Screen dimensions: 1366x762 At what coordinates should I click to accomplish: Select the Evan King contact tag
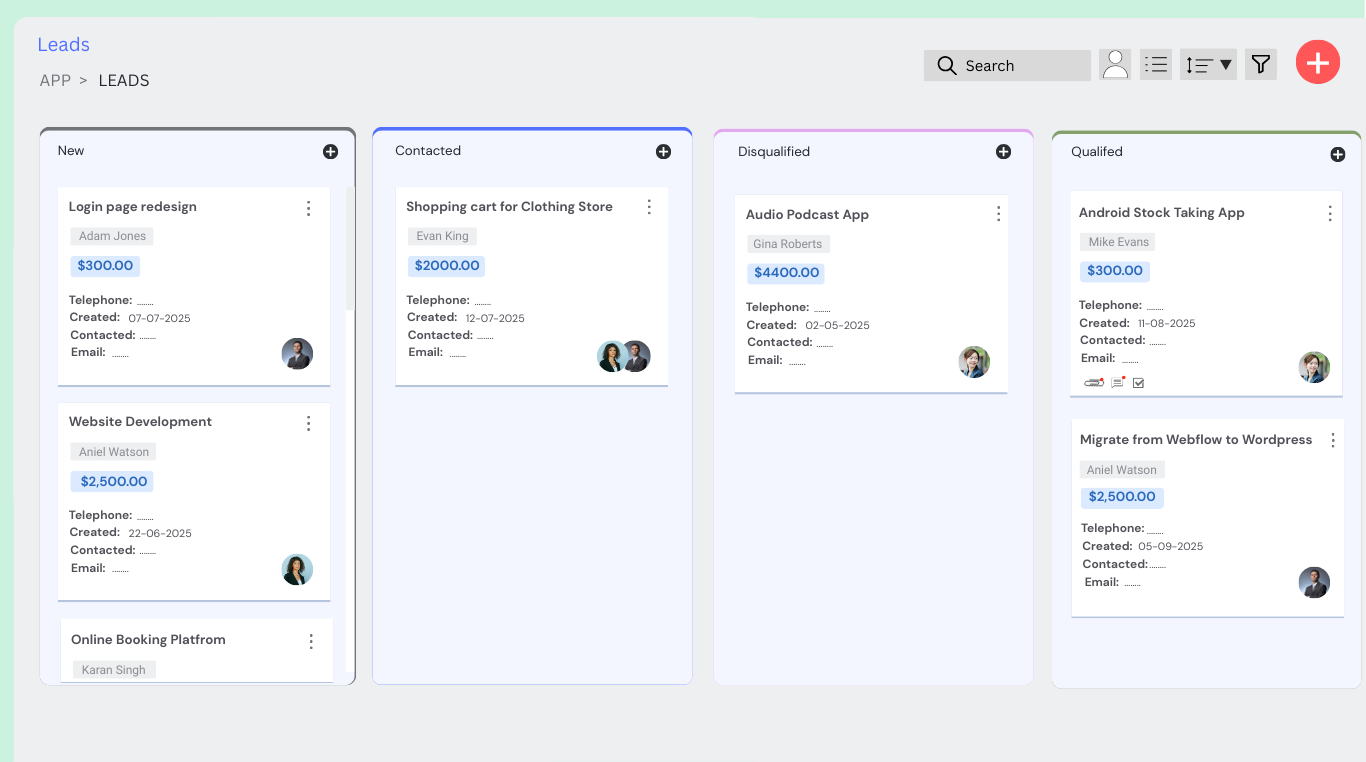coord(442,236)
